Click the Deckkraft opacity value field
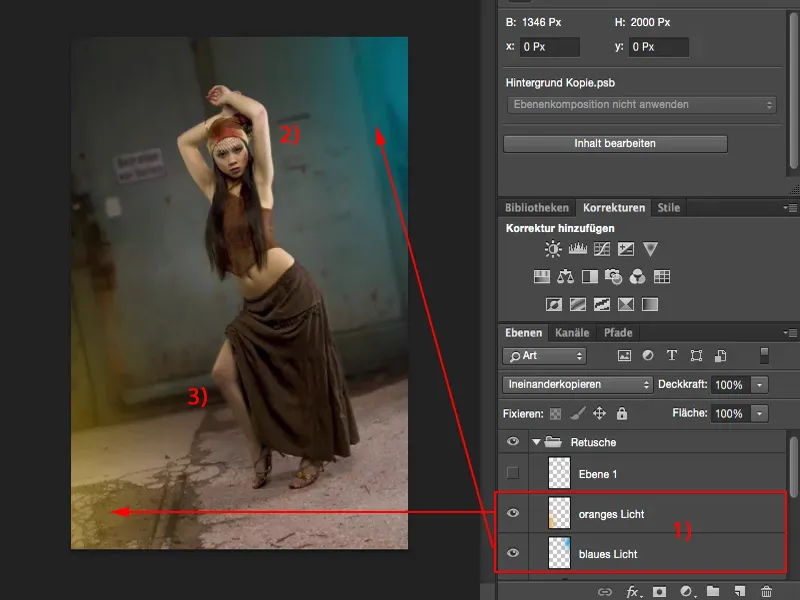This screenshot has height=600, width=800. pyautogui.click(x=730, y=385)
